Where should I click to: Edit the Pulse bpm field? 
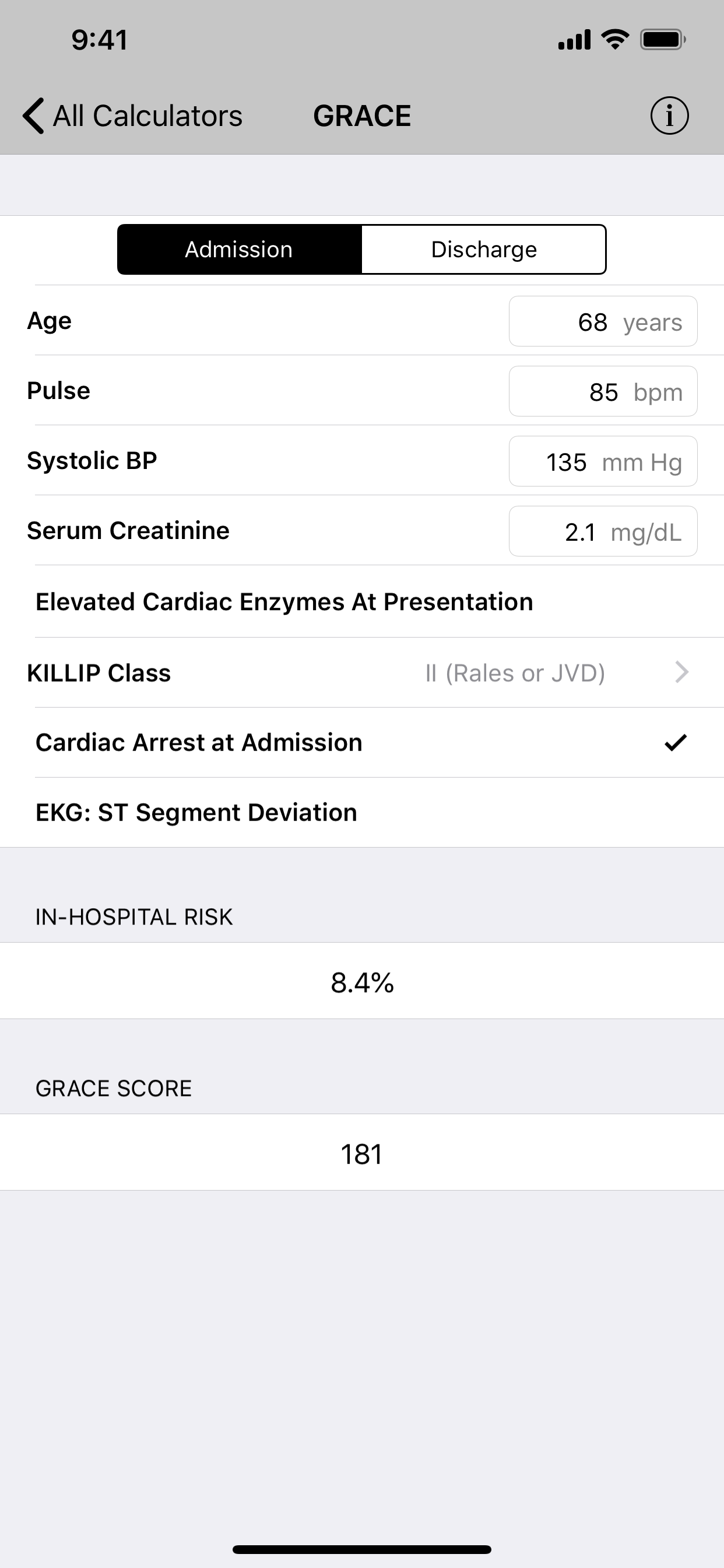603,391
